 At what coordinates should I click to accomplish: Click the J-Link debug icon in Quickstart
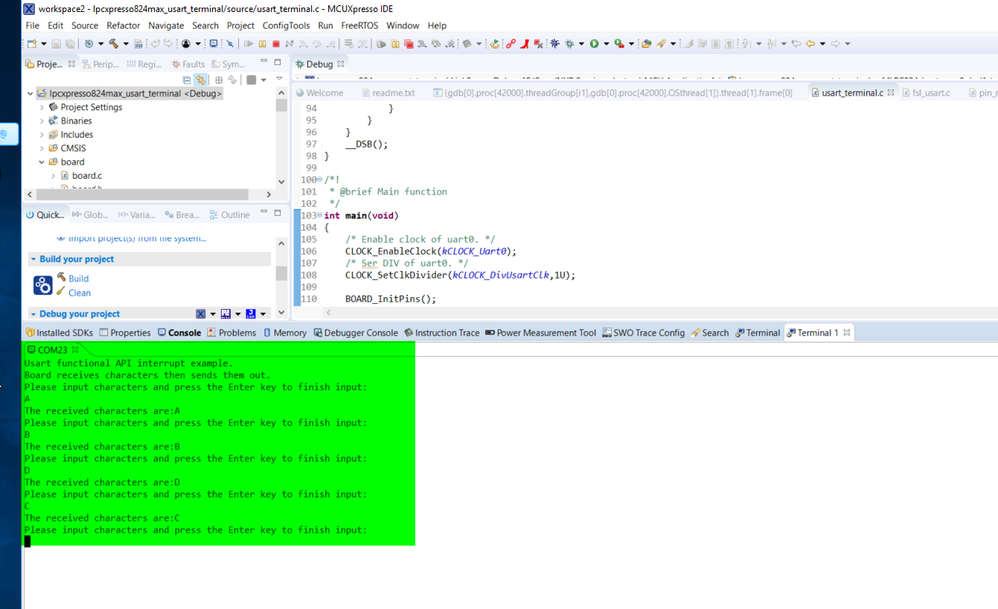(250, 314)
